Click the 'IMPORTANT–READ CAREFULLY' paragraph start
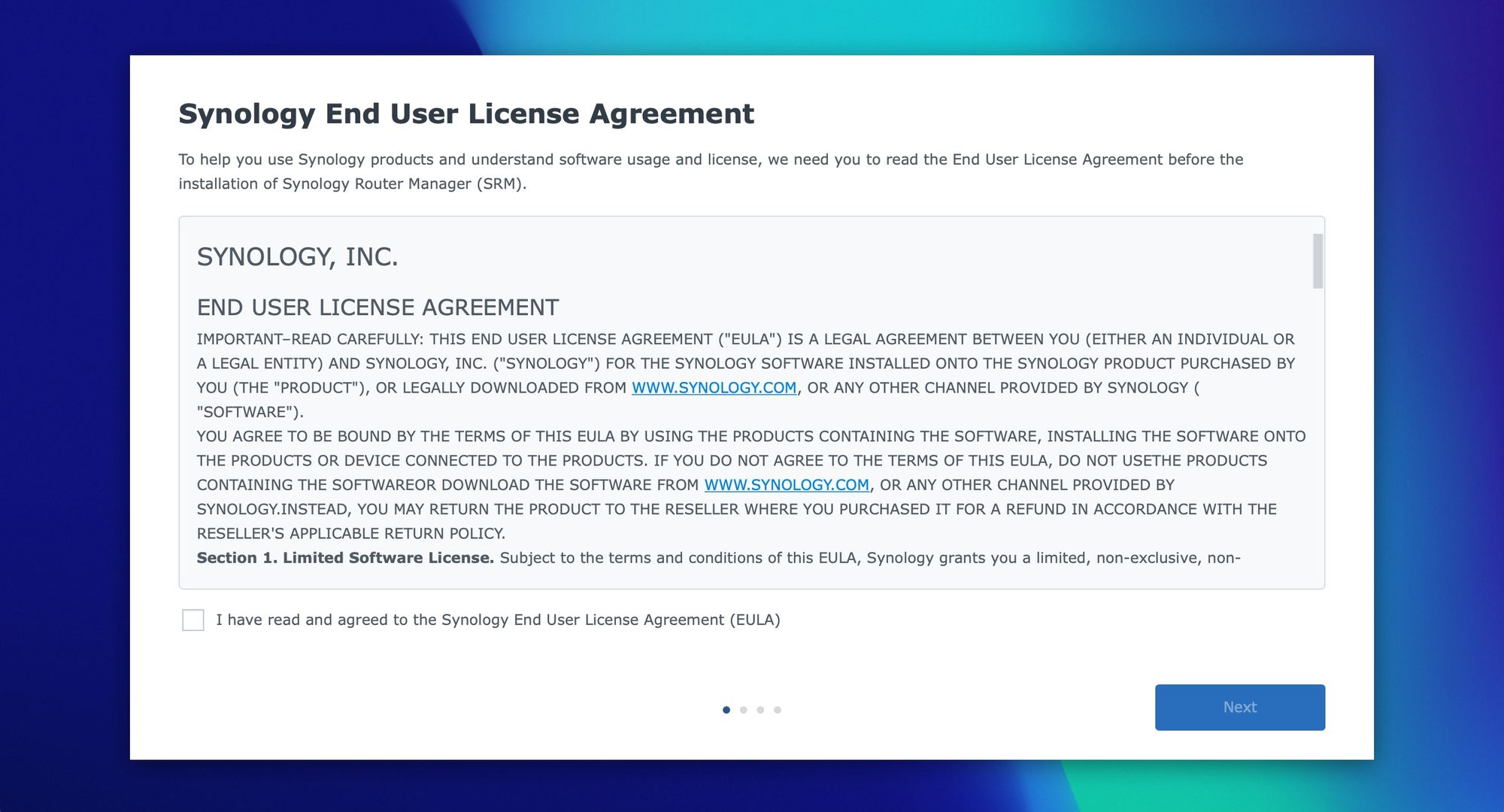1504x812 pixels. 309,339
